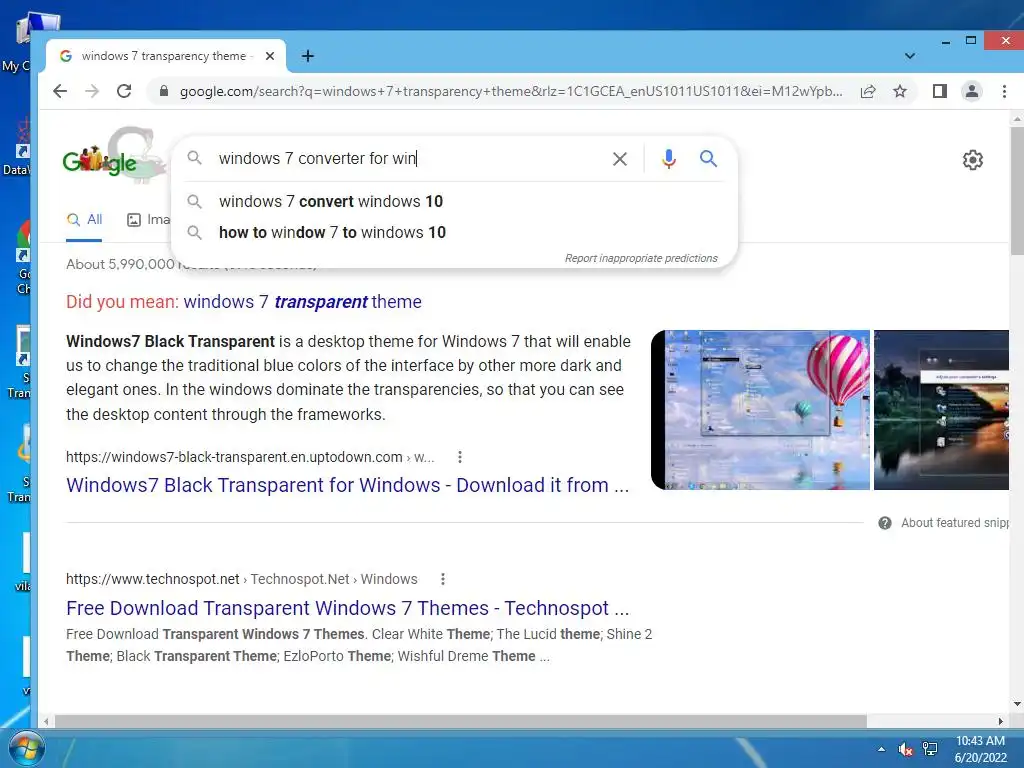Clear the search box text
This screenshot has height=768, width=1024.
620,159
